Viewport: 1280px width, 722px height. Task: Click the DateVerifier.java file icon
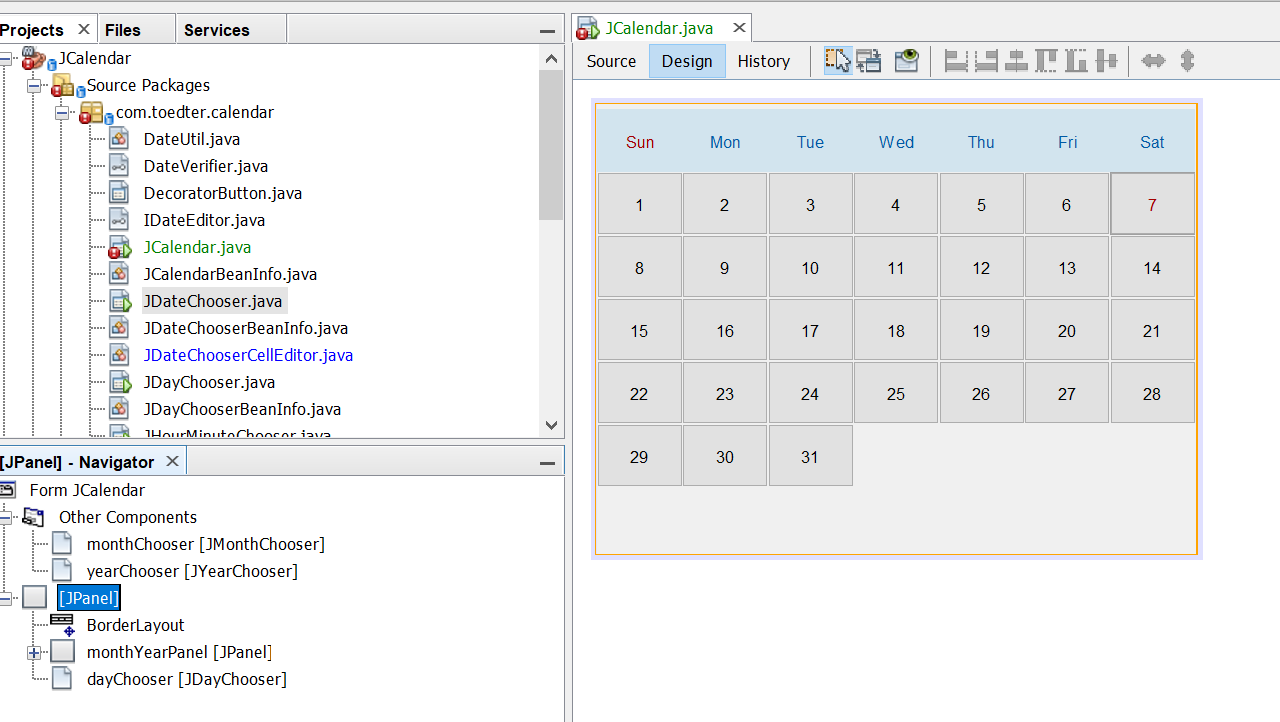coord(119,166)
